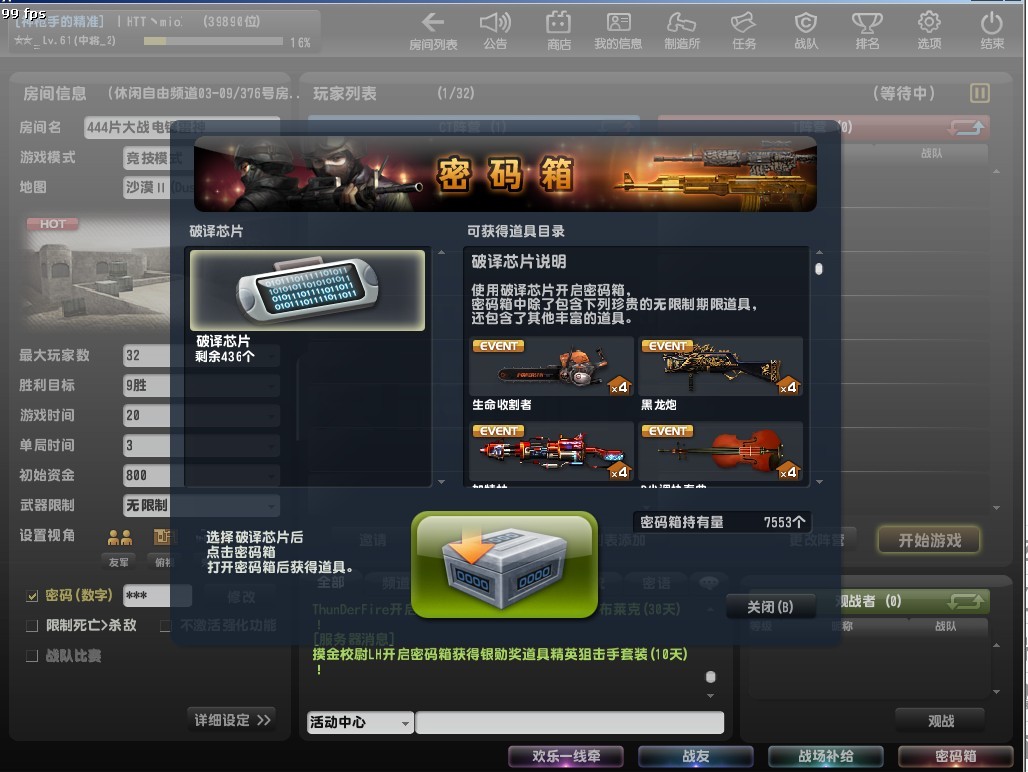Go back to the room list (房间列表)
The image size is (1028, 772).
click(433, 31)
